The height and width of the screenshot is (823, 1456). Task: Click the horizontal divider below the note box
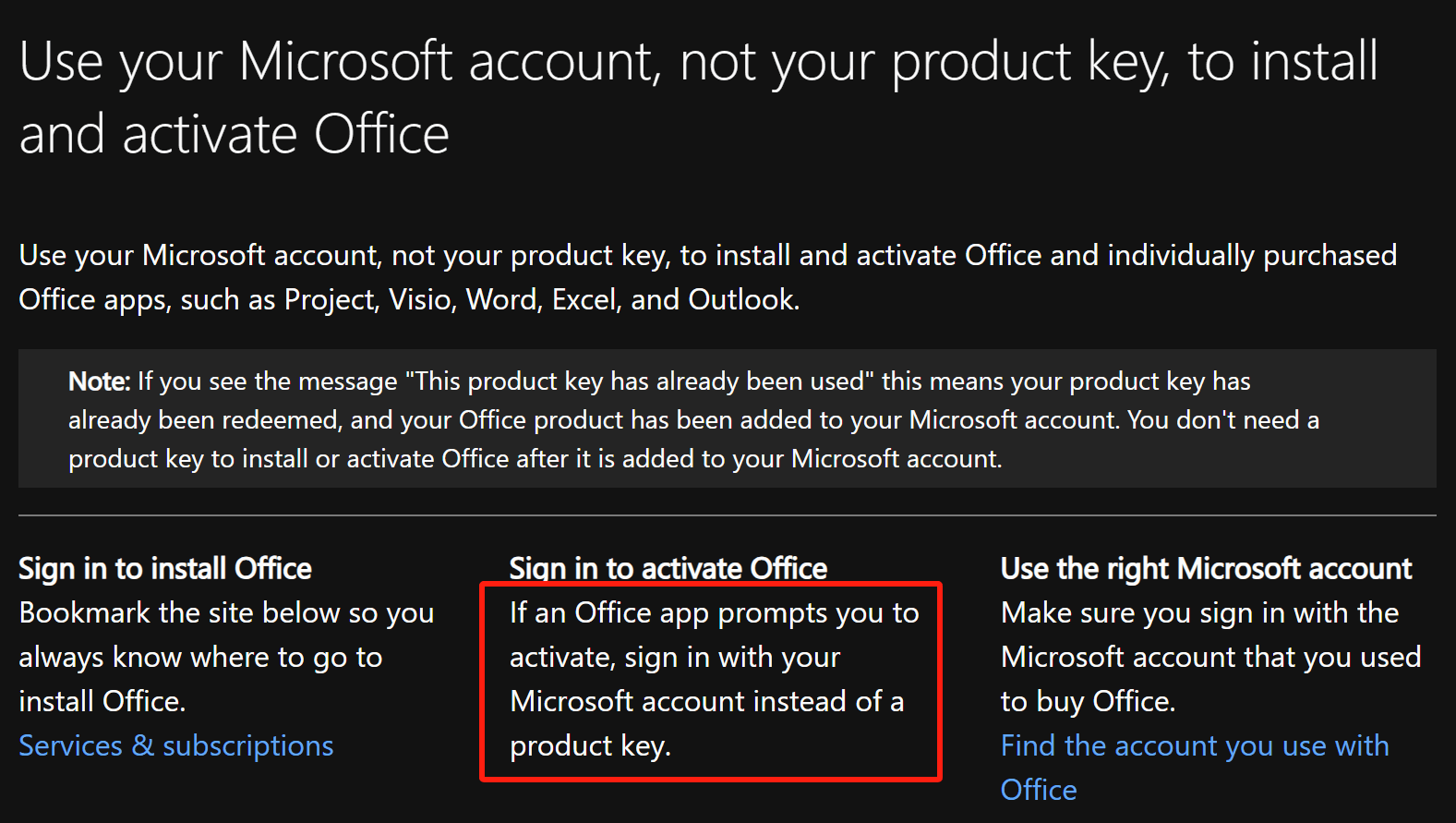(x=728, y=514)
